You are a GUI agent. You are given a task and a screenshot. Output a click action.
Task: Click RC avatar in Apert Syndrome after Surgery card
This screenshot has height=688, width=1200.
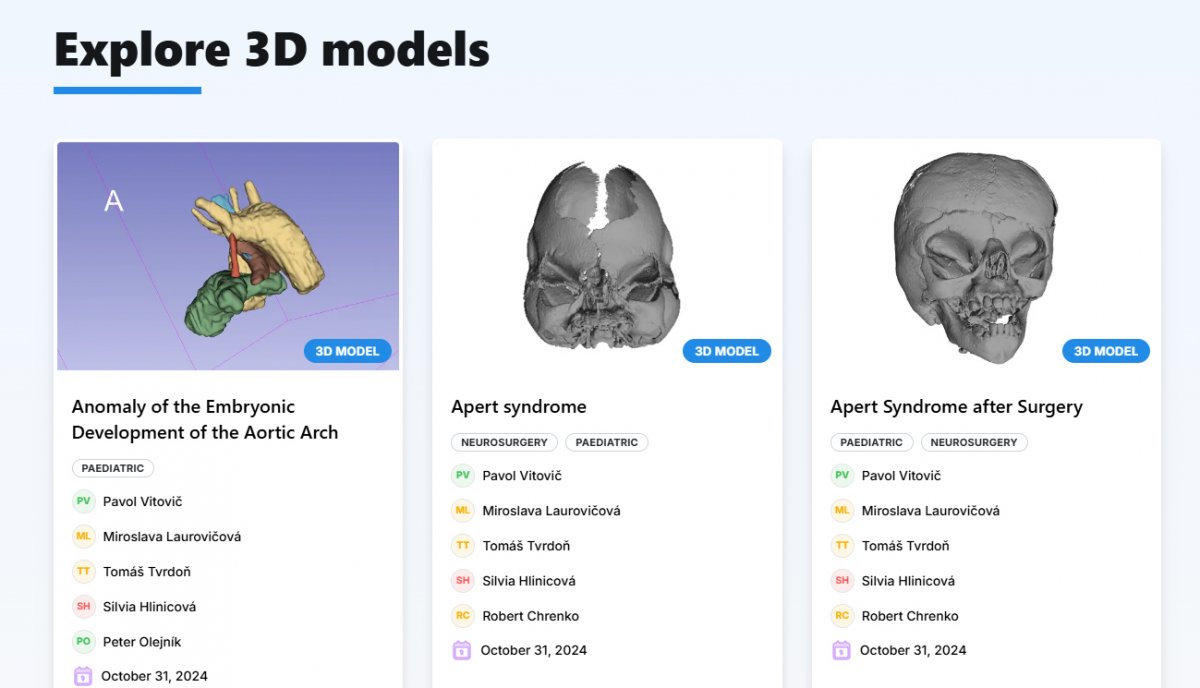coord(842,615)
